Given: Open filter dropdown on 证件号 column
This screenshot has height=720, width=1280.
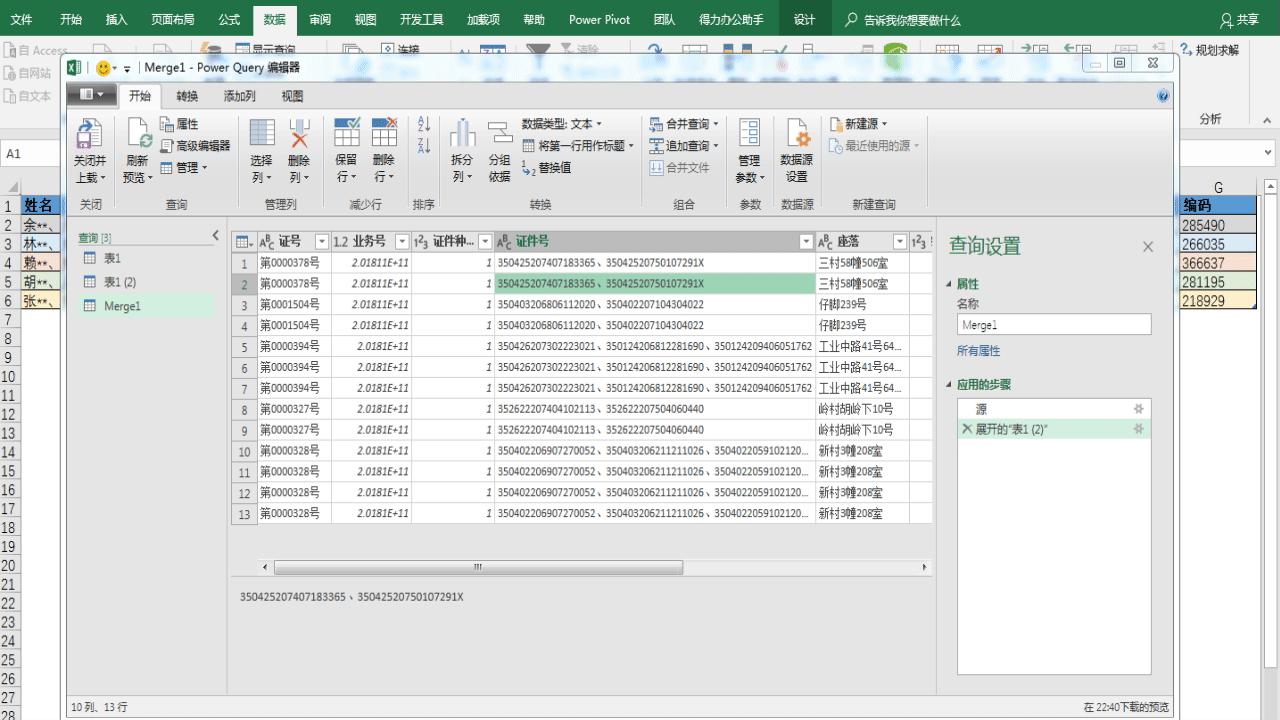Looking at the screenshot, I should coord(806,242).
